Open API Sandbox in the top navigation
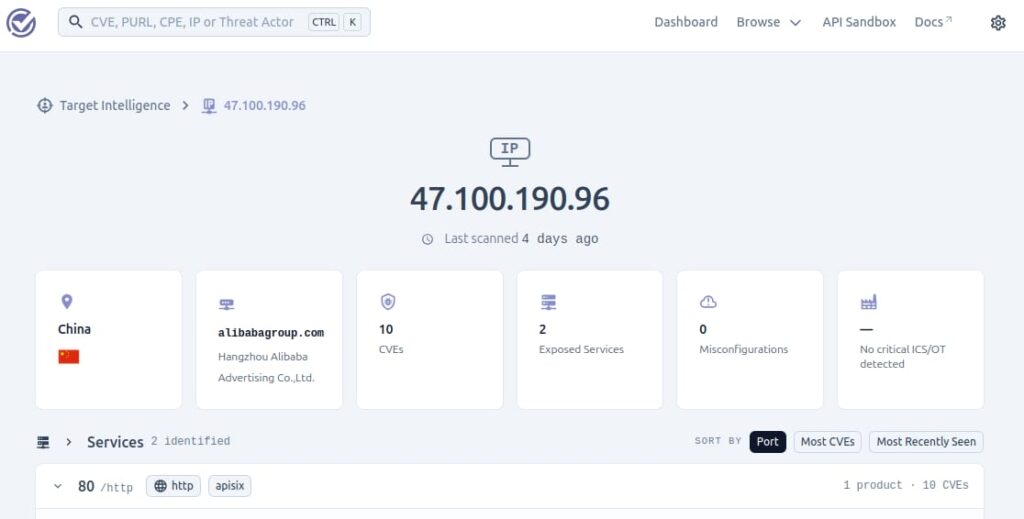 pyautogui.click(x=859, y=22)
